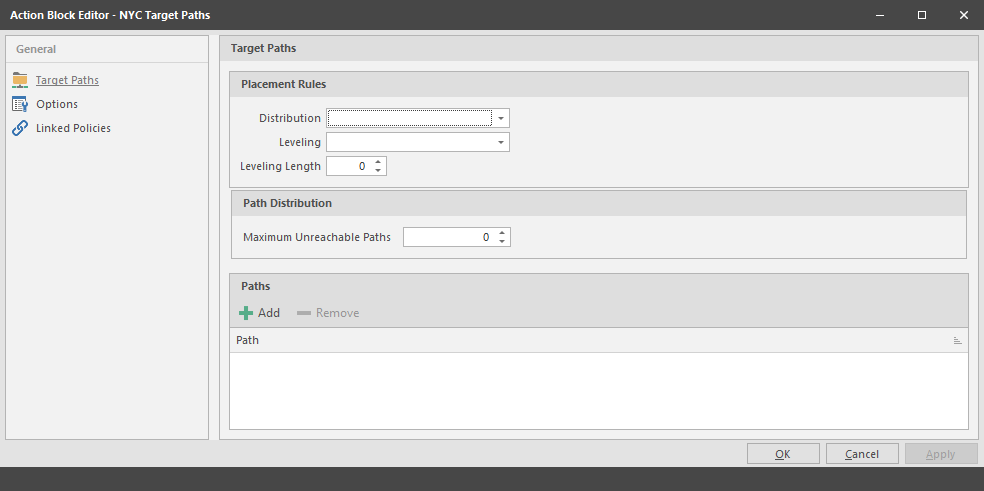Click the Target Paths folder icon
This screenshot has width=984, height=491.
(x=20, y=80)
